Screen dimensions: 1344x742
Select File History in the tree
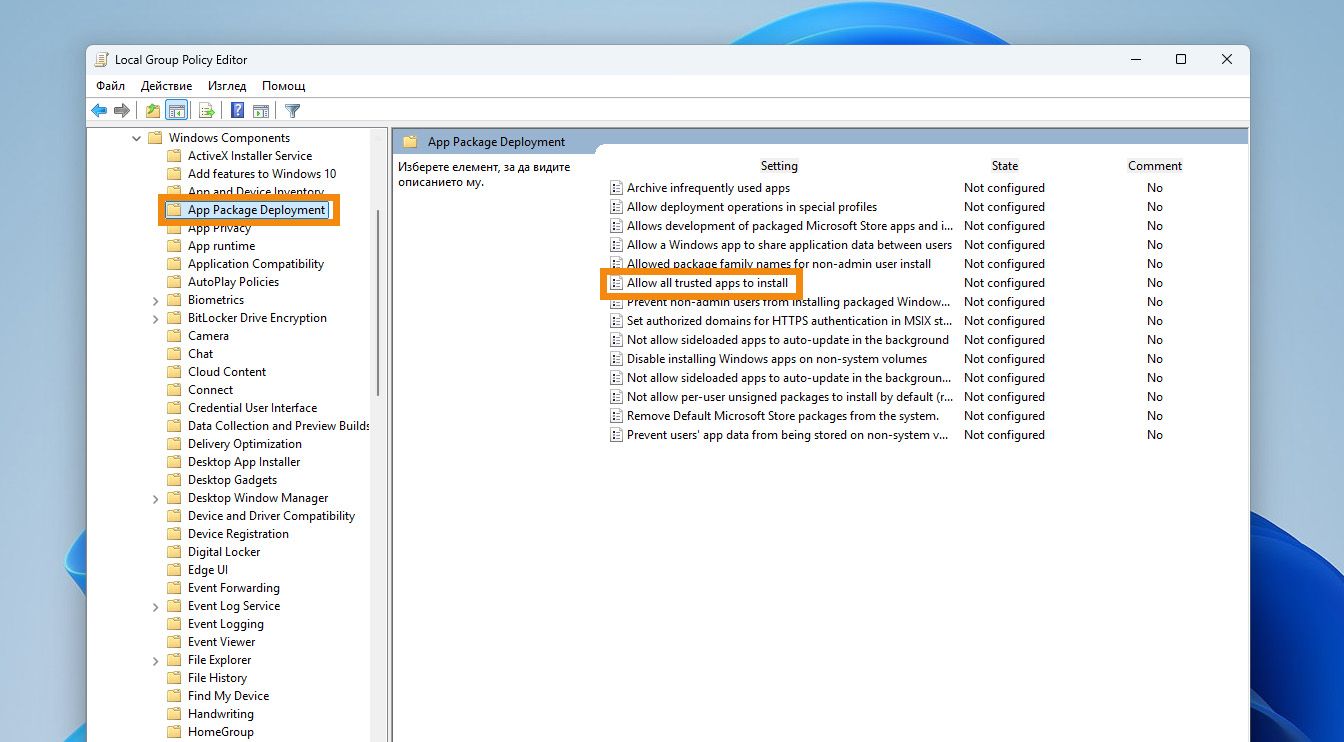pyautogui.click(x=217, y=678)
